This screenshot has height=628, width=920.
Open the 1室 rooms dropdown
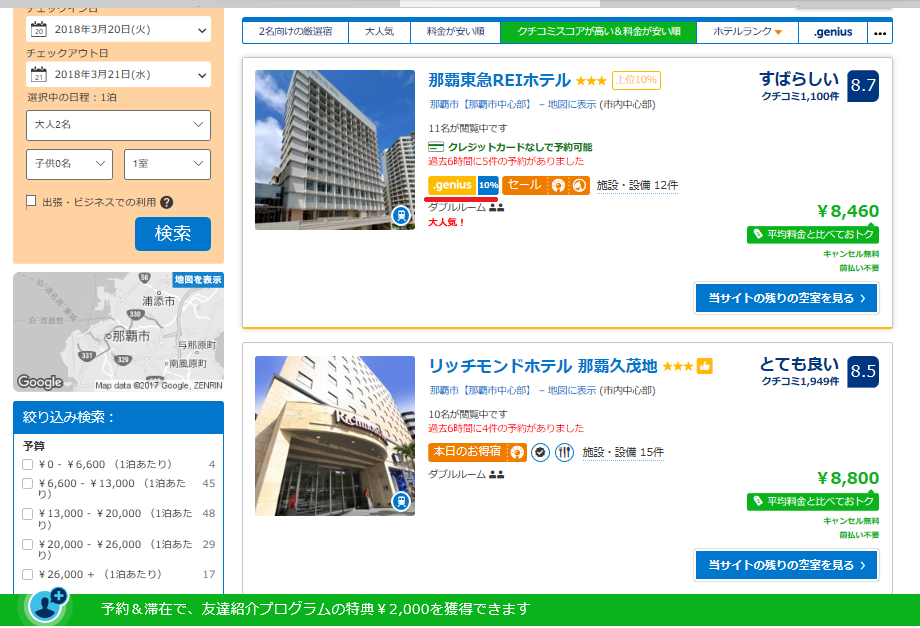click(x=167, y=164)
